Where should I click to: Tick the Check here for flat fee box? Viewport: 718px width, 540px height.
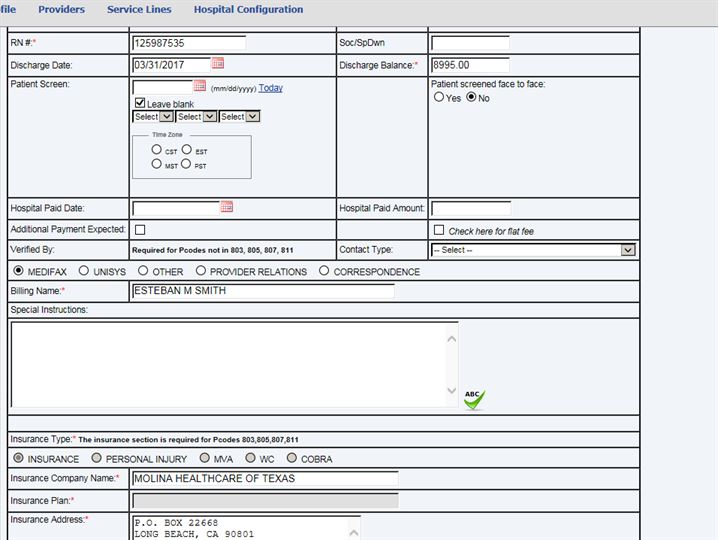(x=439, y=230)
